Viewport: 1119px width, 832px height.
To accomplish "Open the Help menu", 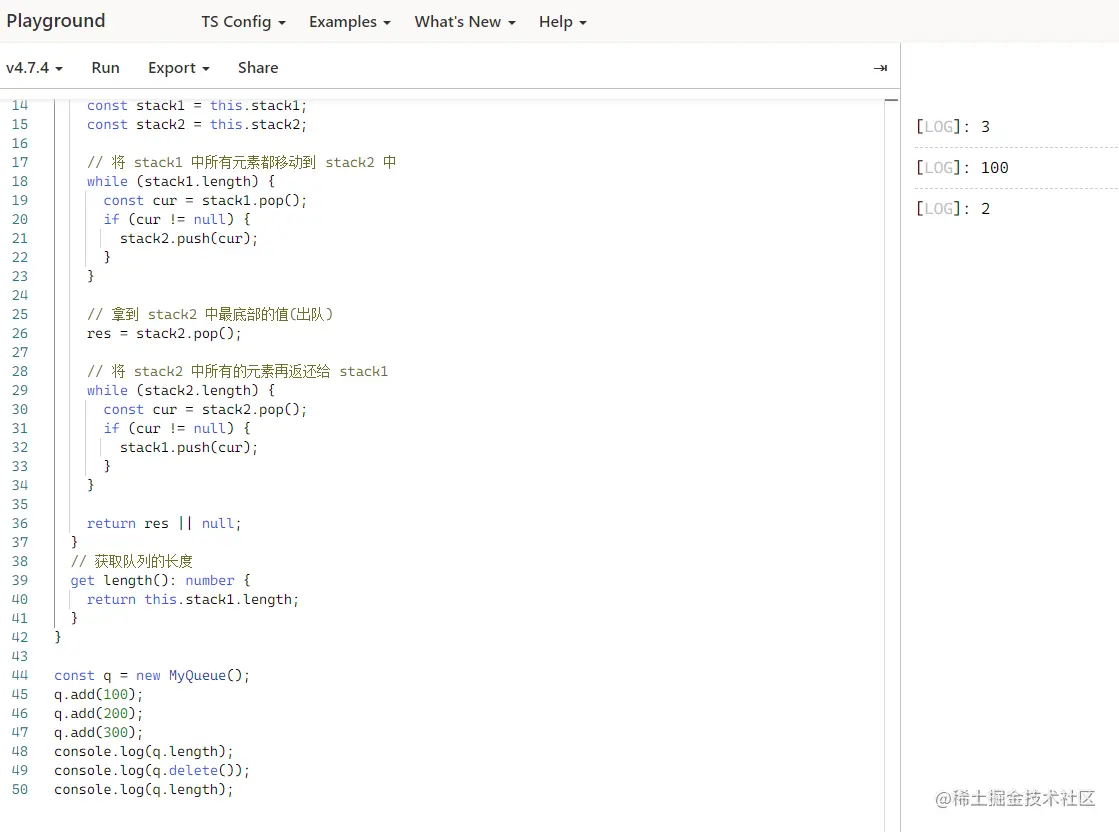I will coord(562,22).
